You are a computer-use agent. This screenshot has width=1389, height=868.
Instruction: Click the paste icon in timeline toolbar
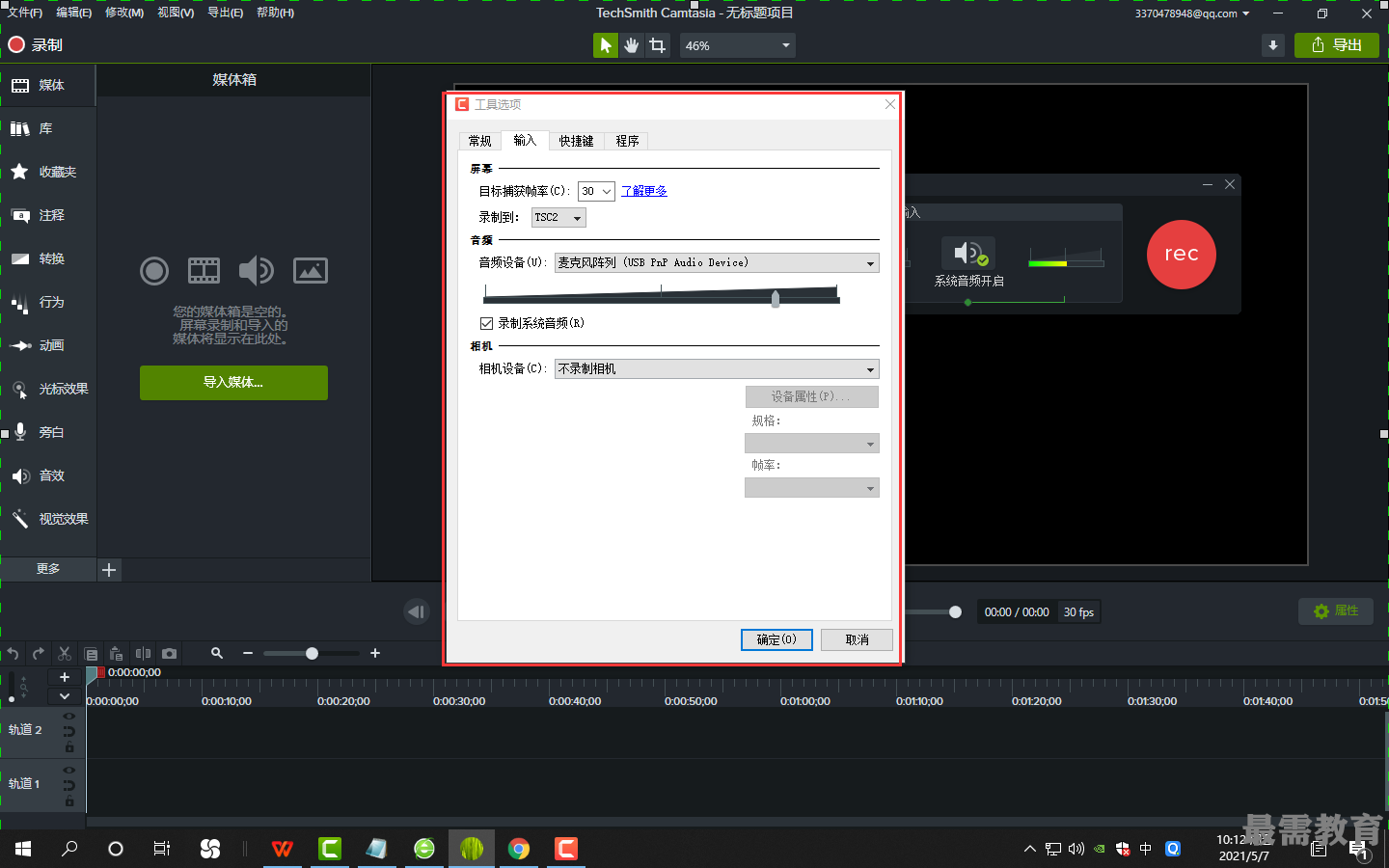point(117,654)
